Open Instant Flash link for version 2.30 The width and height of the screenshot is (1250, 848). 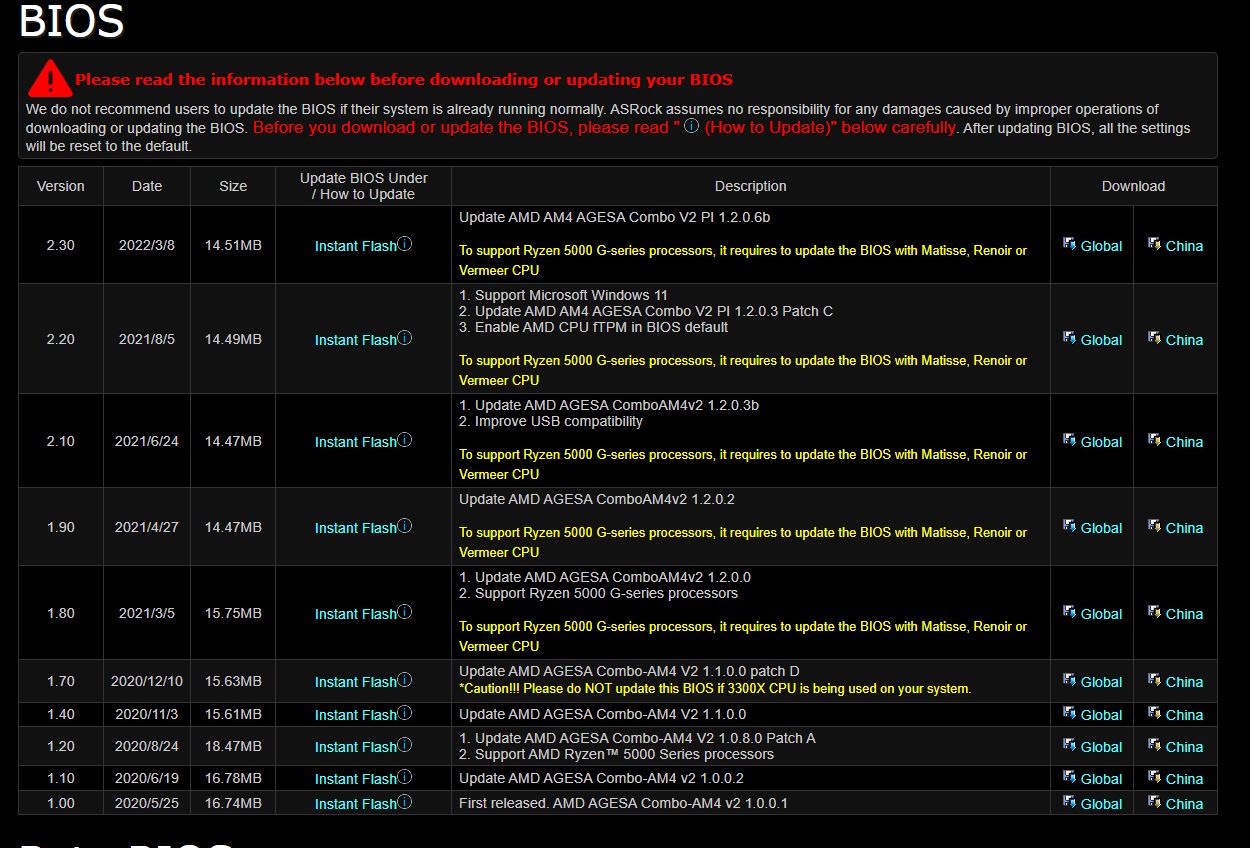pyautogui.click(x=355, y=246)
